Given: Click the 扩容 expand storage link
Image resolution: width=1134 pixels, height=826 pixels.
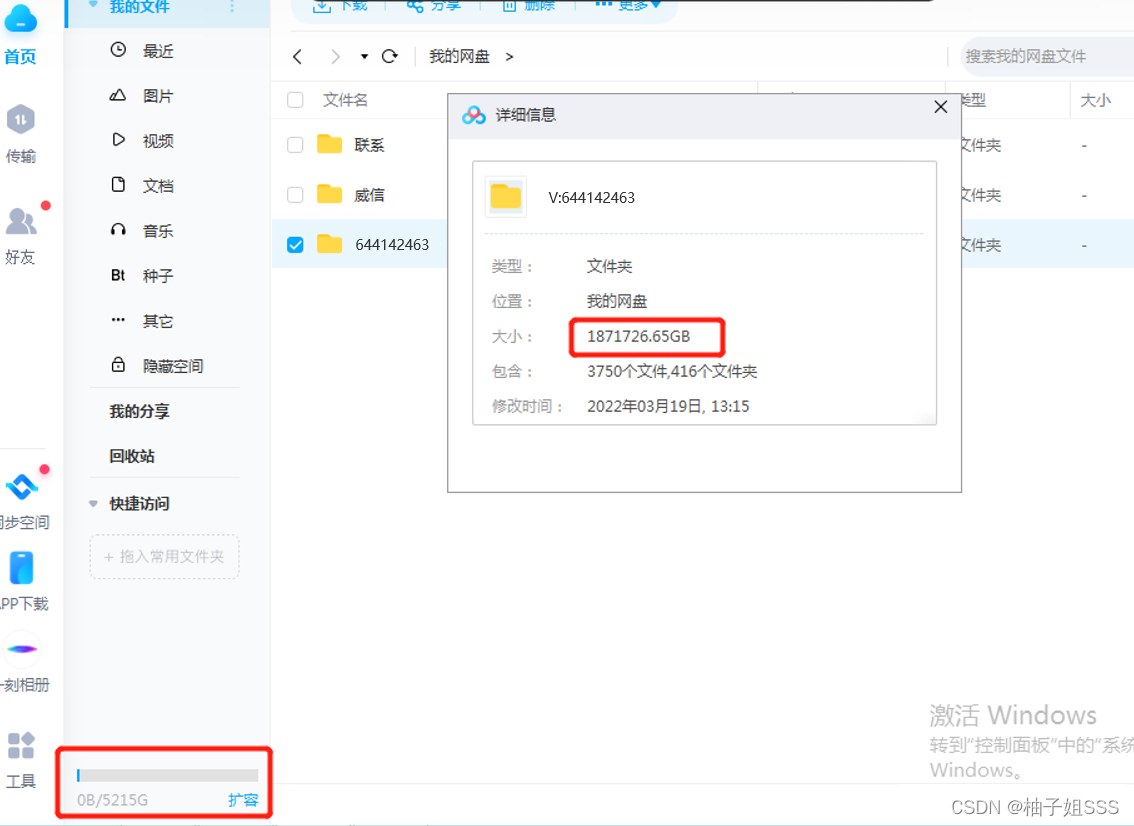Looking at the screenshot, I should click(243, 799).
